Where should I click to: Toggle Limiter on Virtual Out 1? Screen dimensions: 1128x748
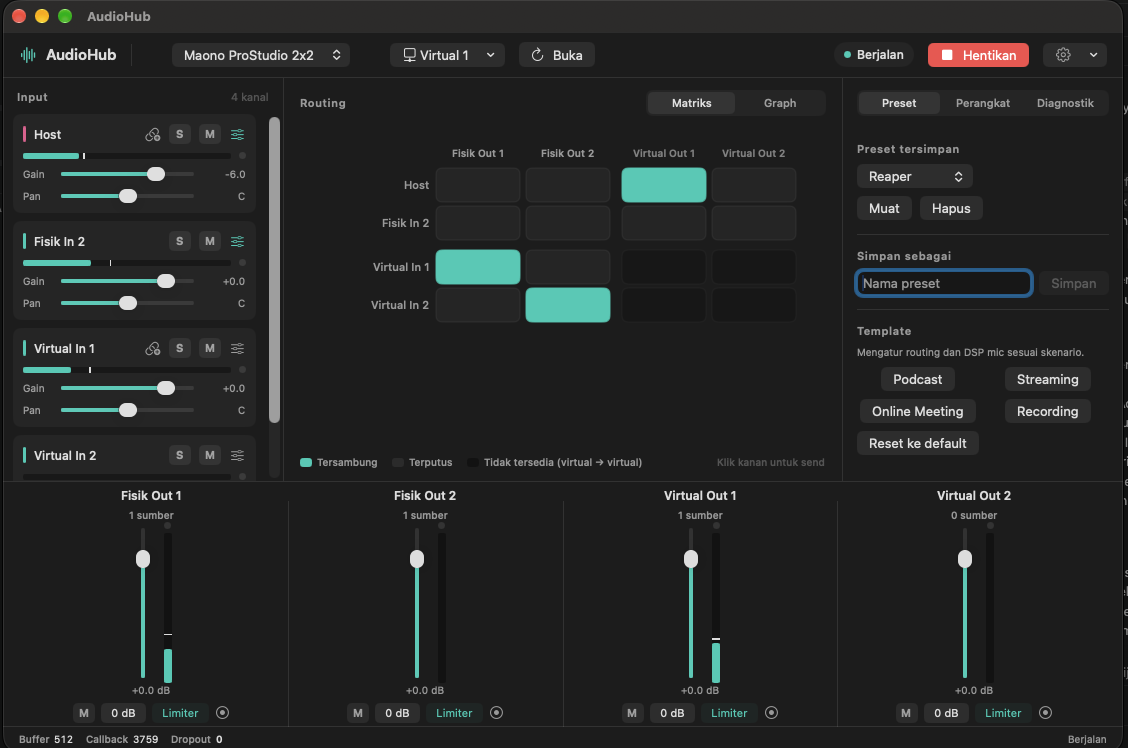[729, 713]
